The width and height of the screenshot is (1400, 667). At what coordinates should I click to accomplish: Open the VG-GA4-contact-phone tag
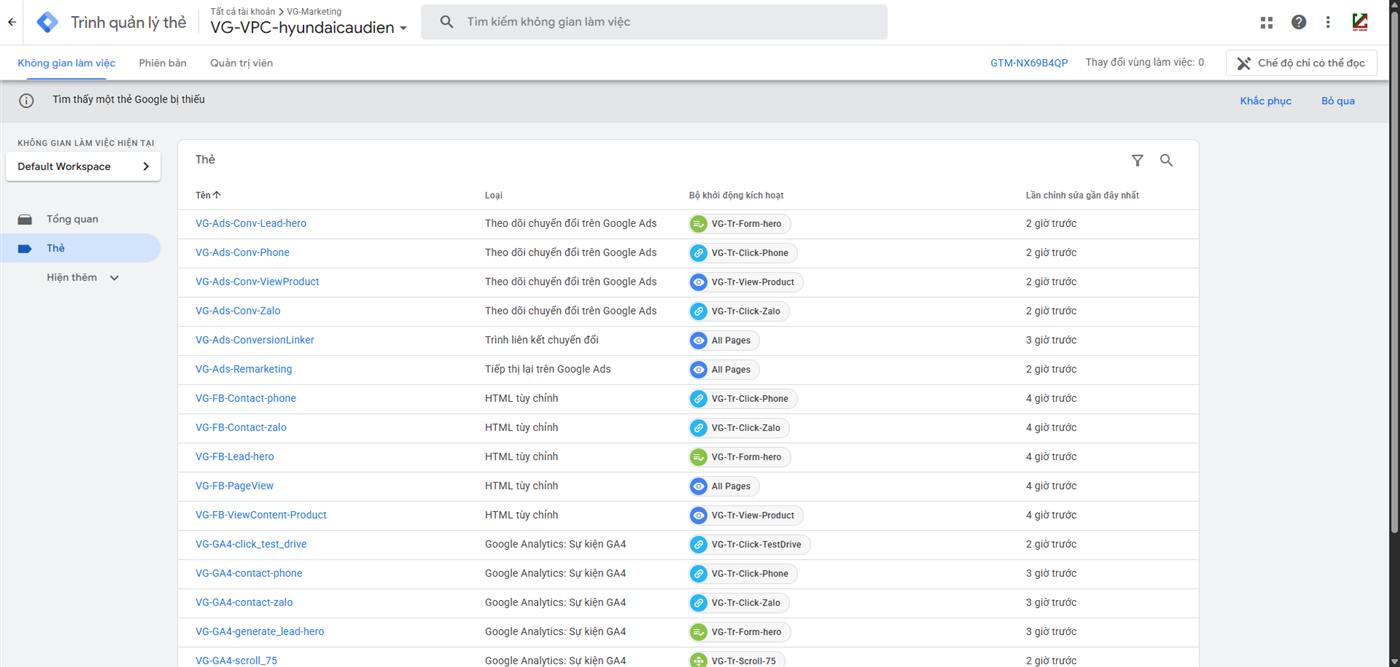(x=249, y=573)
